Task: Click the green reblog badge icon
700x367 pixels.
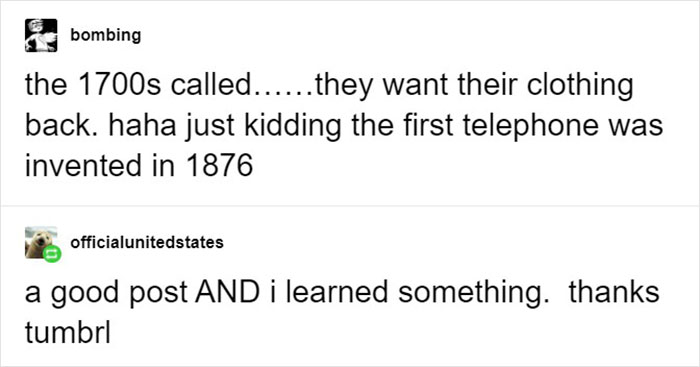Action: pos(52,254)
